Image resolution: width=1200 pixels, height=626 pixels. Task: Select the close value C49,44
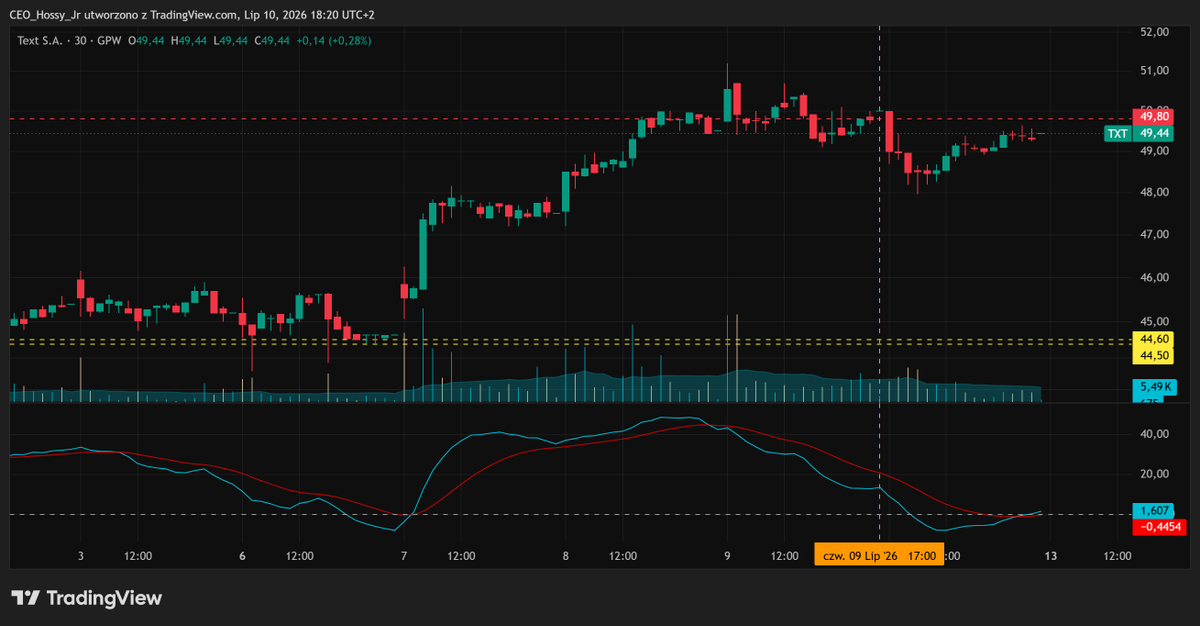click(272, 41)
